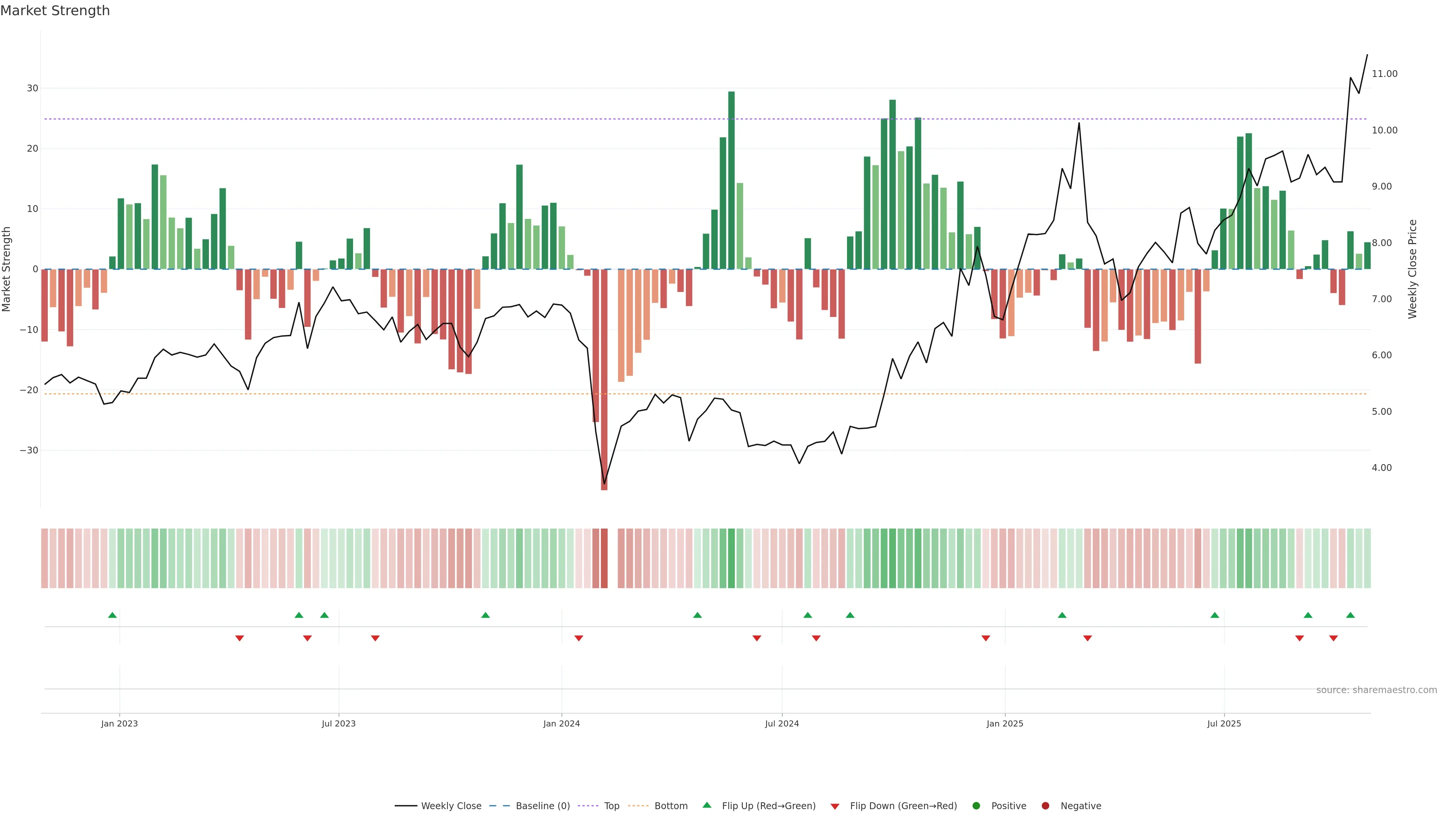Click the Negative red circle legend icon
This screenshot has width=1456, height=819.
[x=1045, y=806]
